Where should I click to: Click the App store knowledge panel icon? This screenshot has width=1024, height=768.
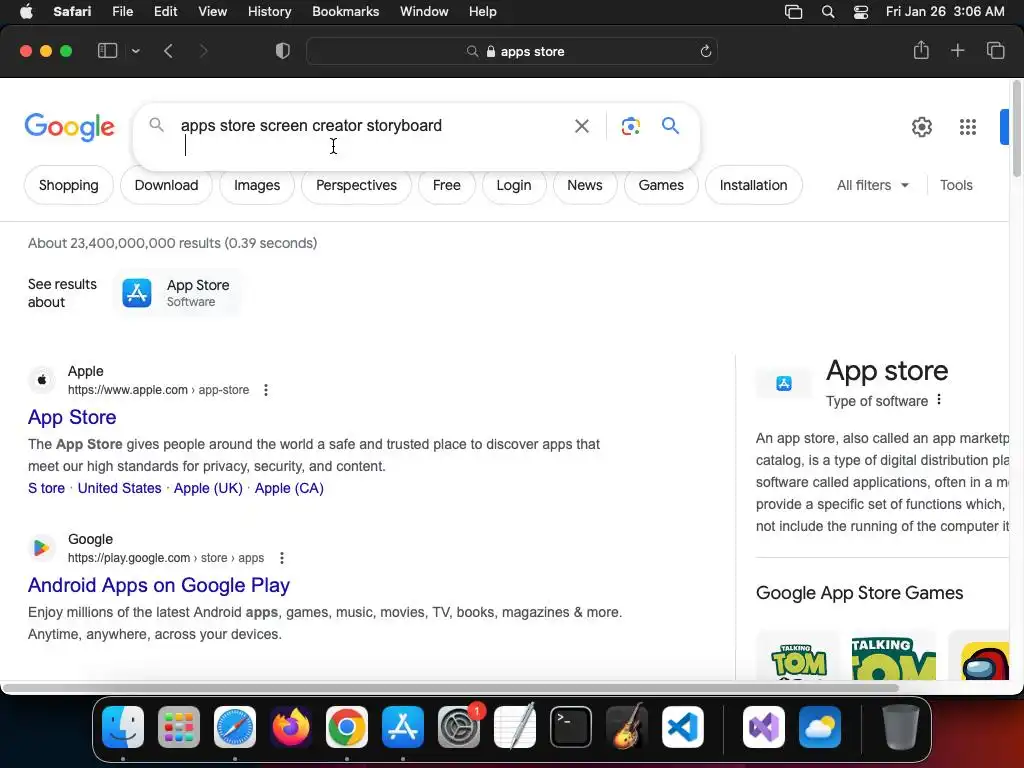784,383
